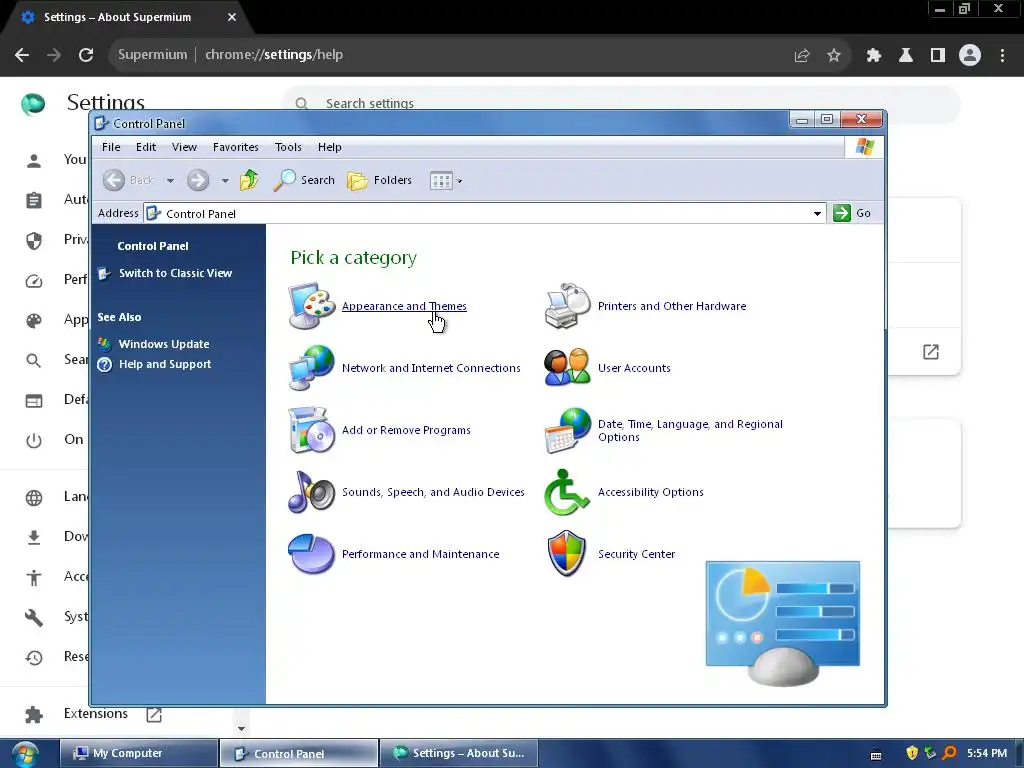The width and height of the screenshot is (1024, 768).
Task: Click the magnifier tray icon
Action: pos(950,753)
